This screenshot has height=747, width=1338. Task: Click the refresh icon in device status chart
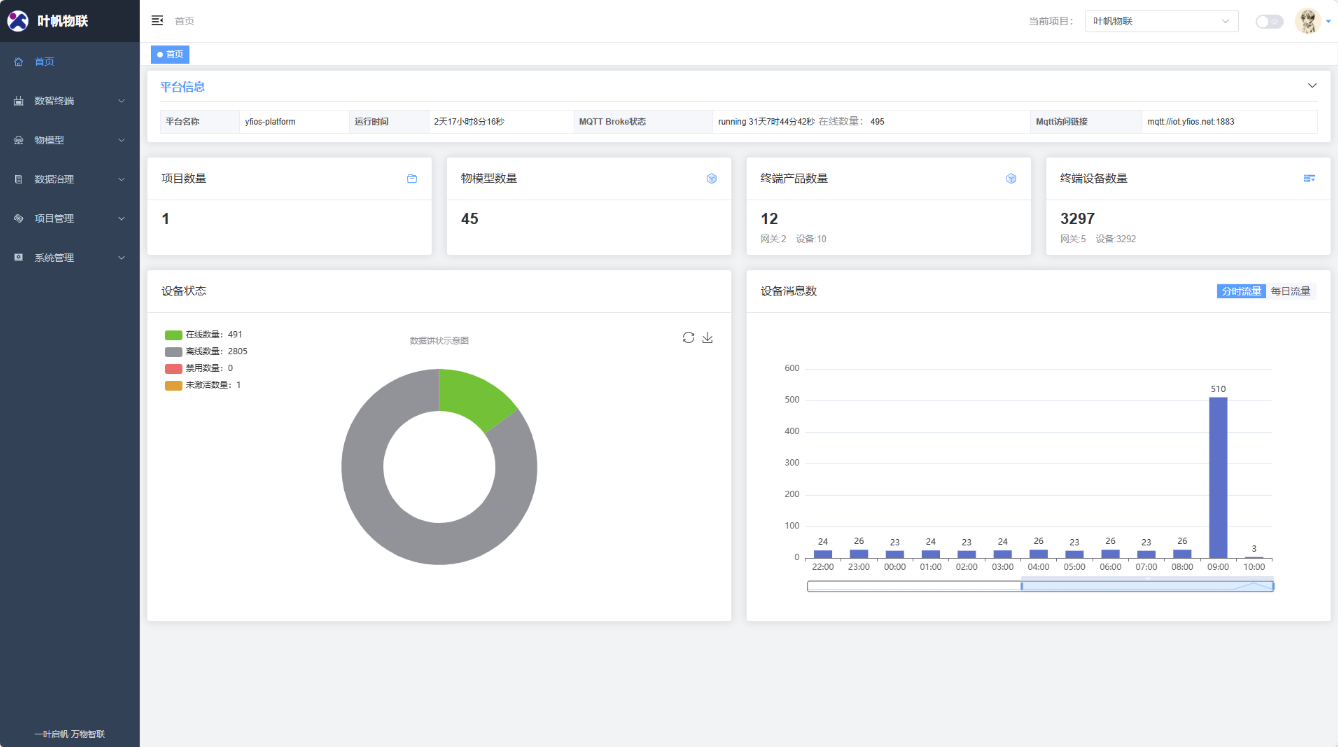[x=688, y=338]
